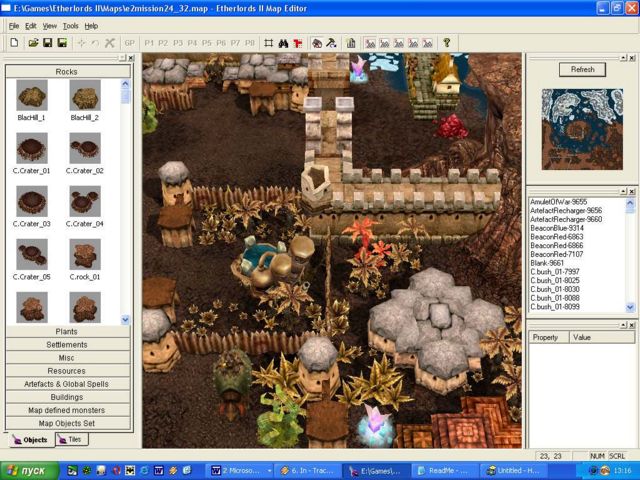Open the View menu
This screenshot has height=480, width=640.
49,26
